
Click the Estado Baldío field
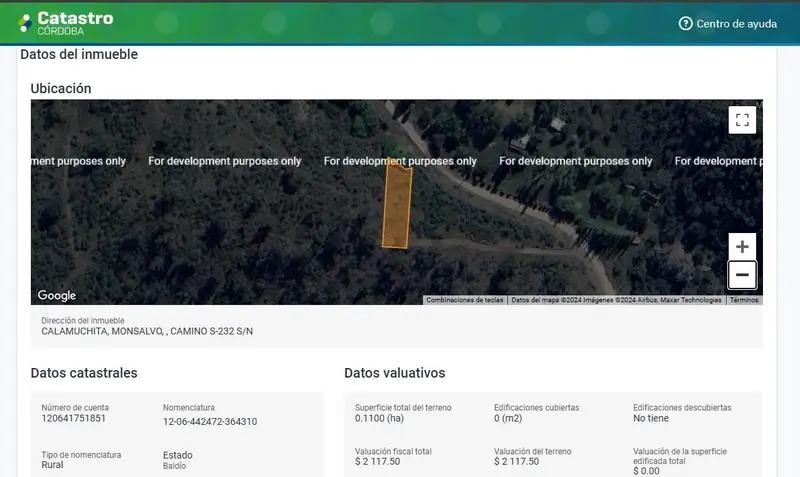[x=178, y=460]
